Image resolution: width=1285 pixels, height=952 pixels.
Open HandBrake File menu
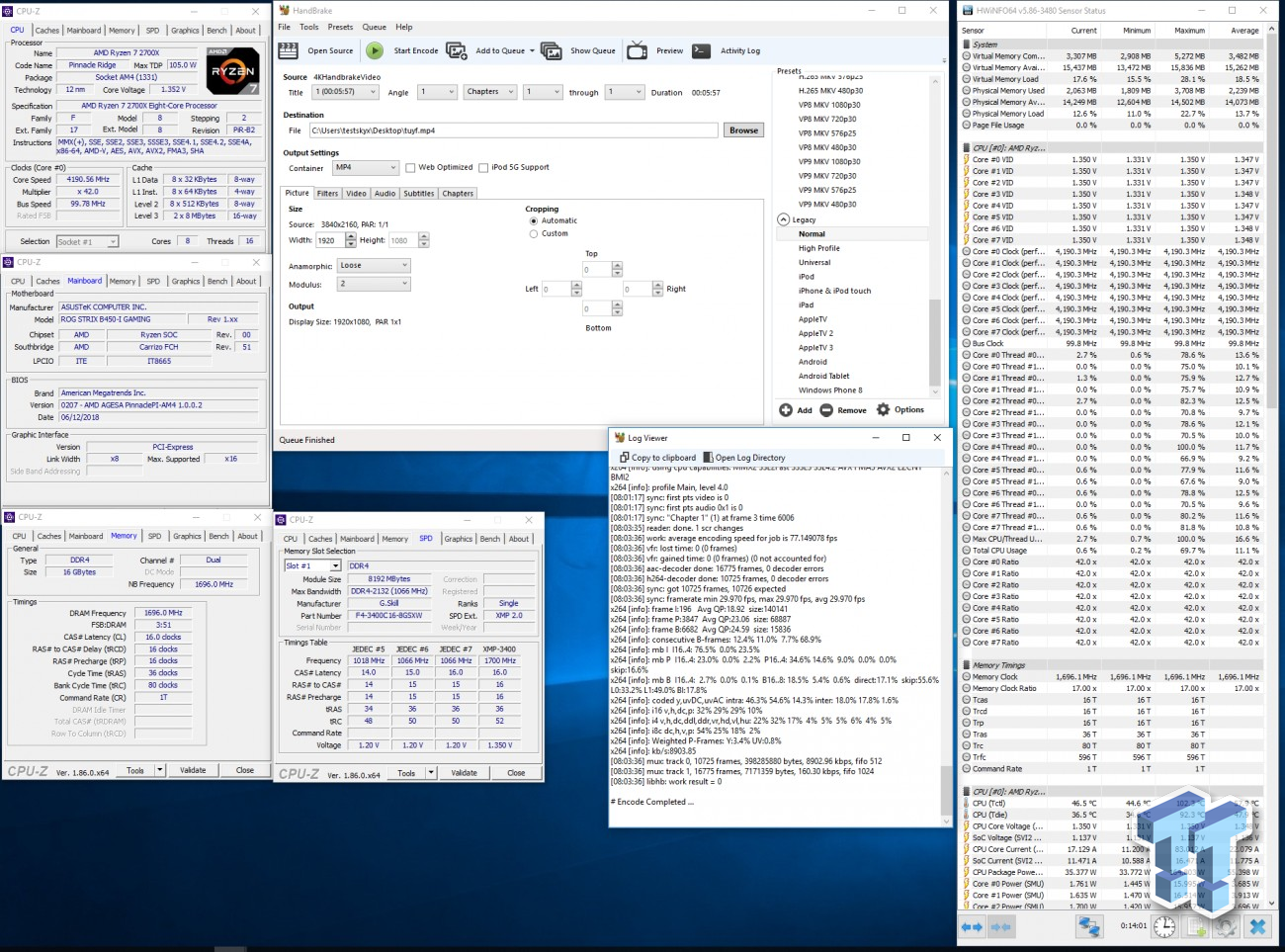285,27
